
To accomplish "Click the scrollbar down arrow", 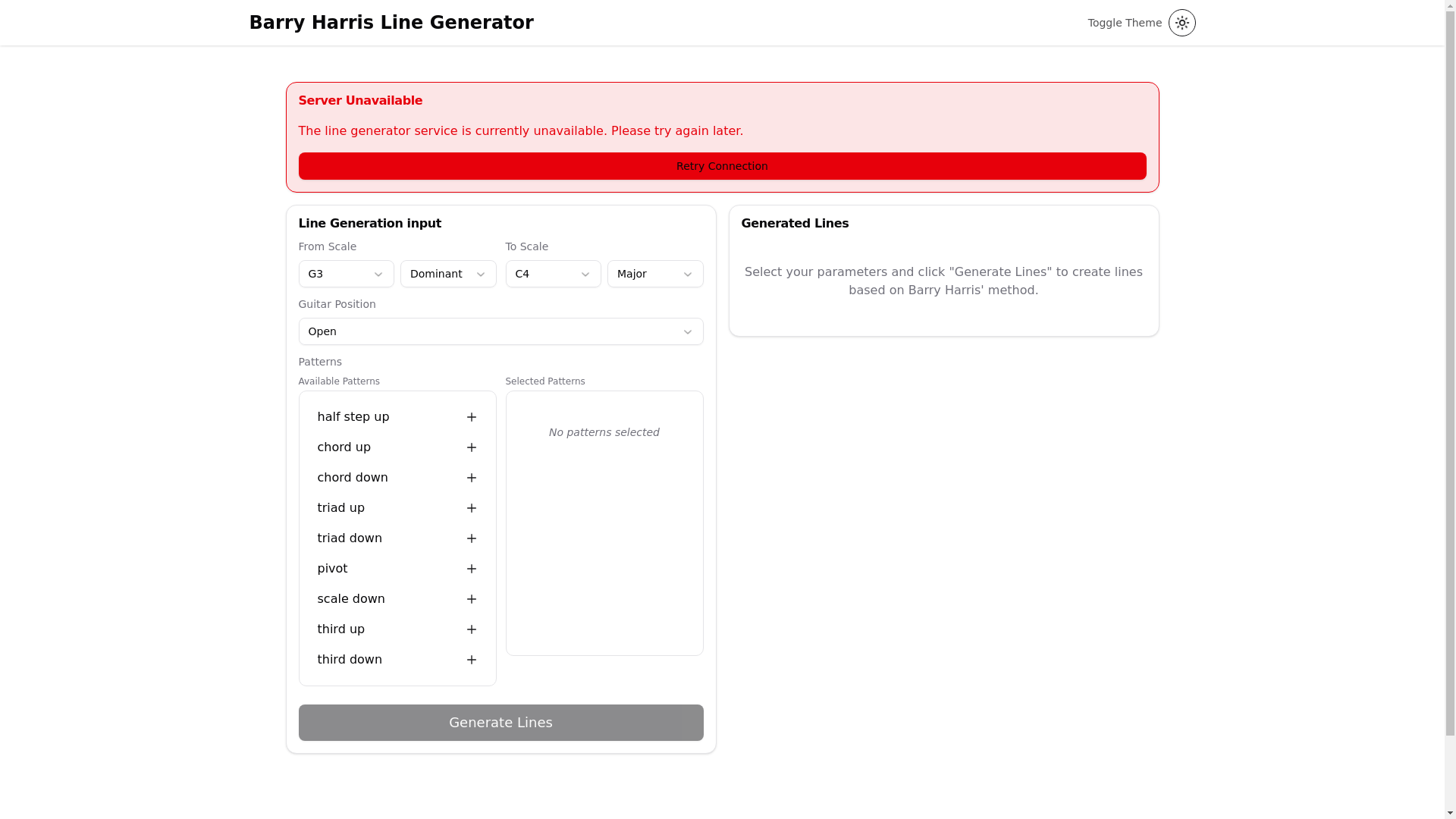I will pos(1450,813).
